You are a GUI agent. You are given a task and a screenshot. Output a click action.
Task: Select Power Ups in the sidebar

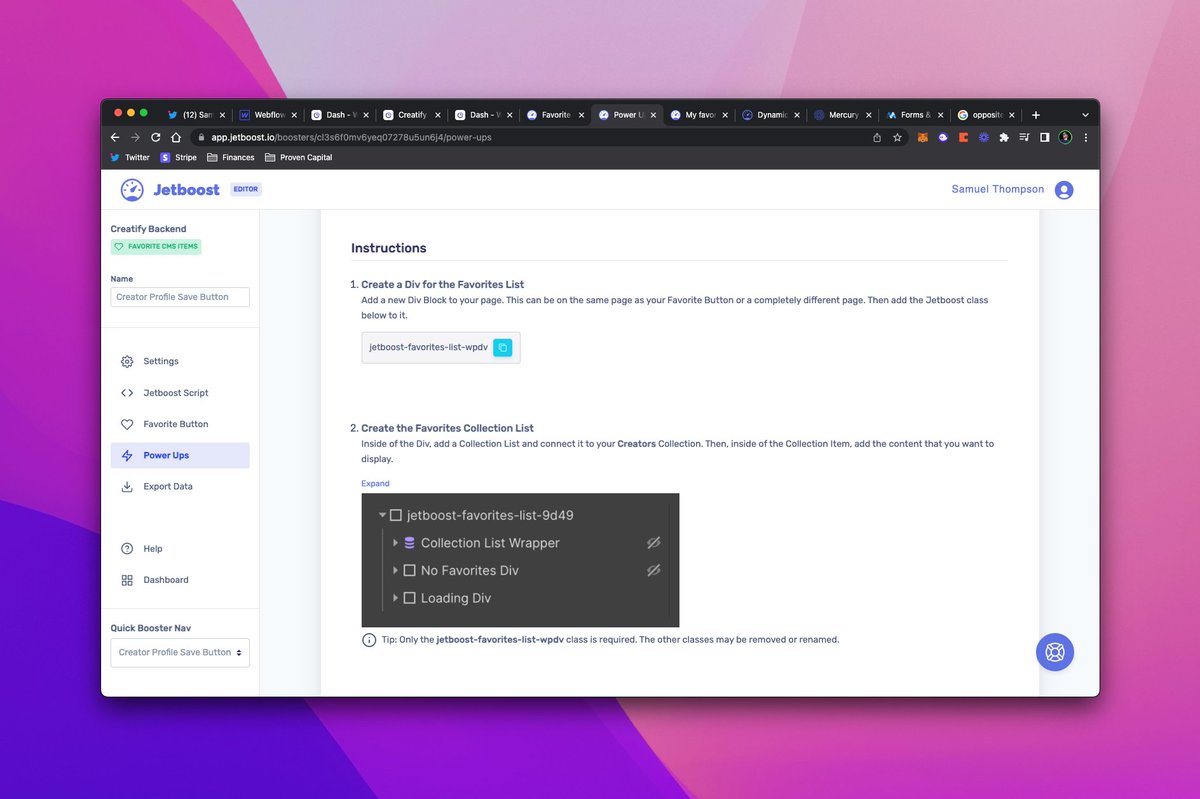pos(180,455)
